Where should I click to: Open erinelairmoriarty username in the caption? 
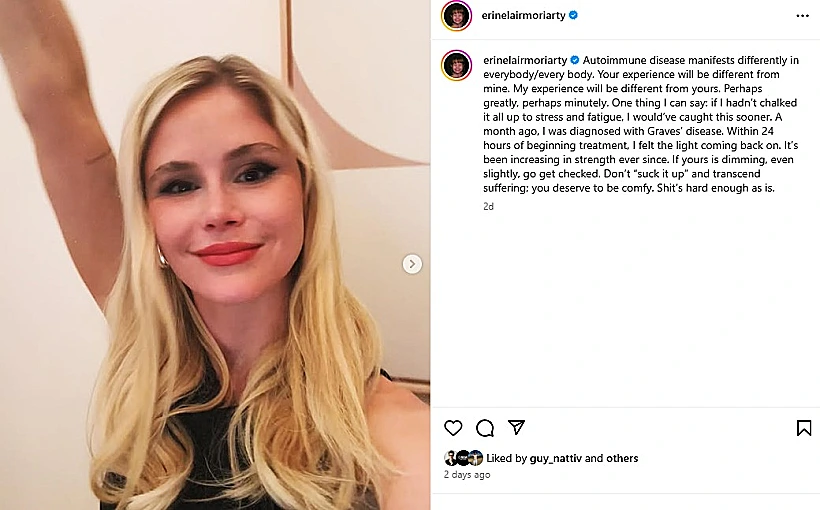point(525,60)
